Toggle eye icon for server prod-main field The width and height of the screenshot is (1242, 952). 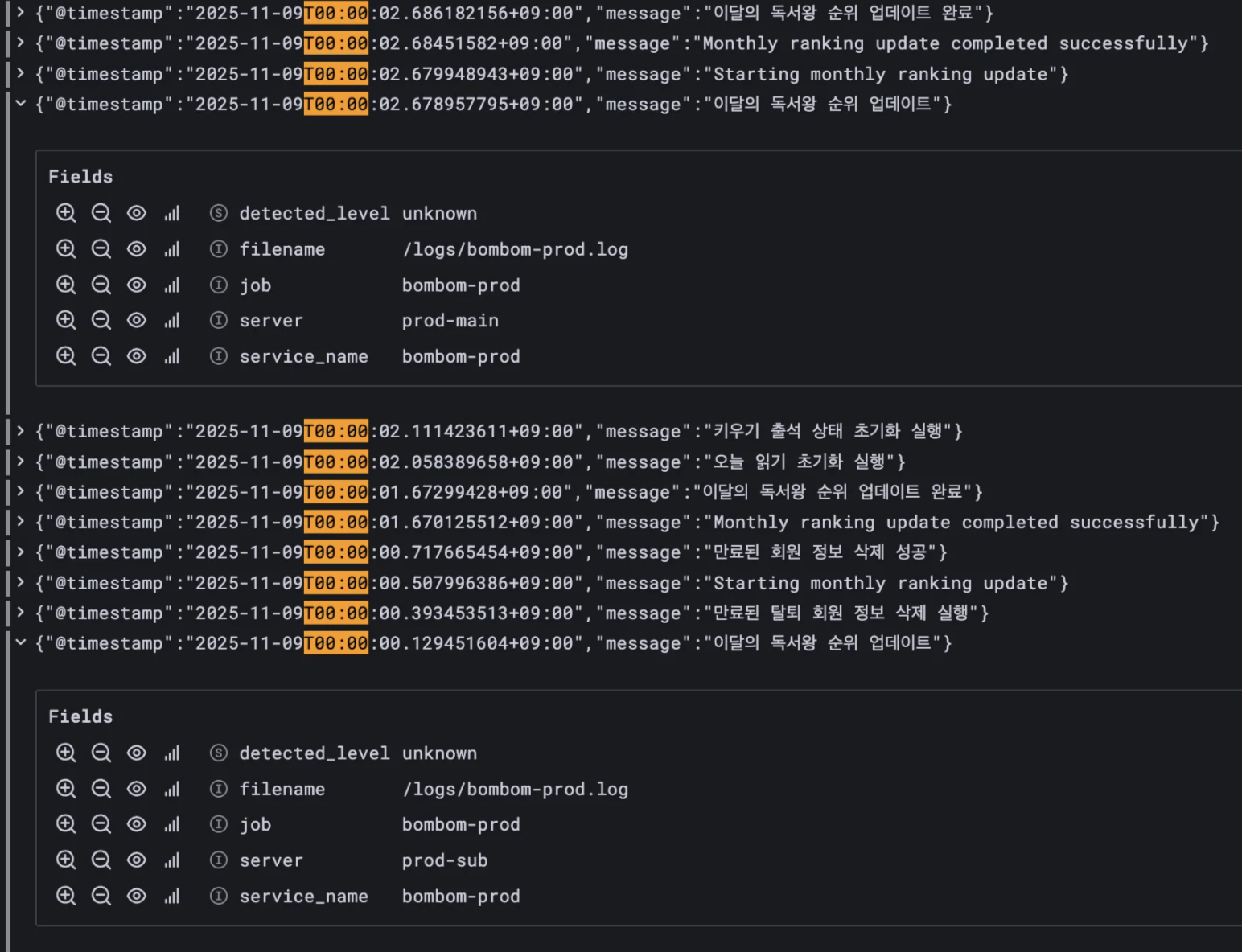tap(137, 320)
